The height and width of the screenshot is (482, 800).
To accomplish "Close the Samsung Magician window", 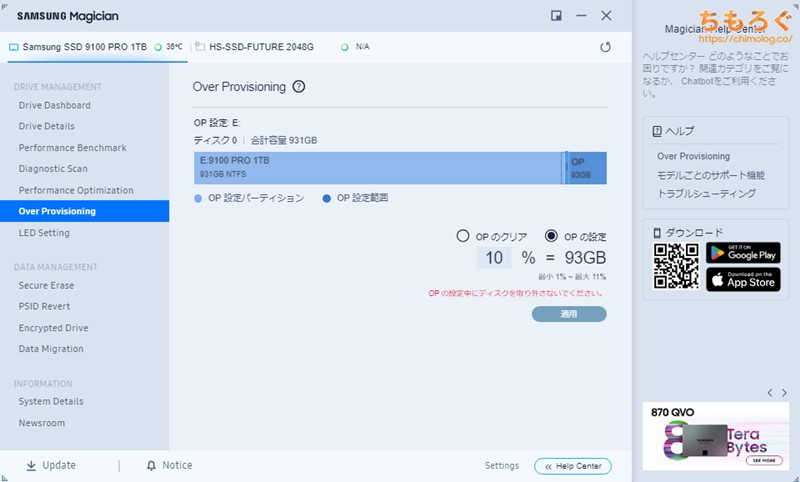I will (x=606, y=16).
